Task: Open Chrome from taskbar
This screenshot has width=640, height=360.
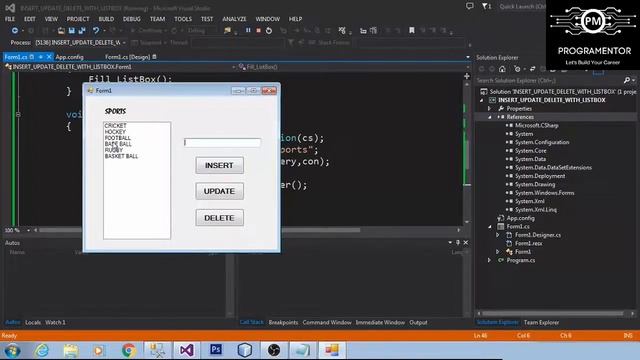Action: [129, 351]
